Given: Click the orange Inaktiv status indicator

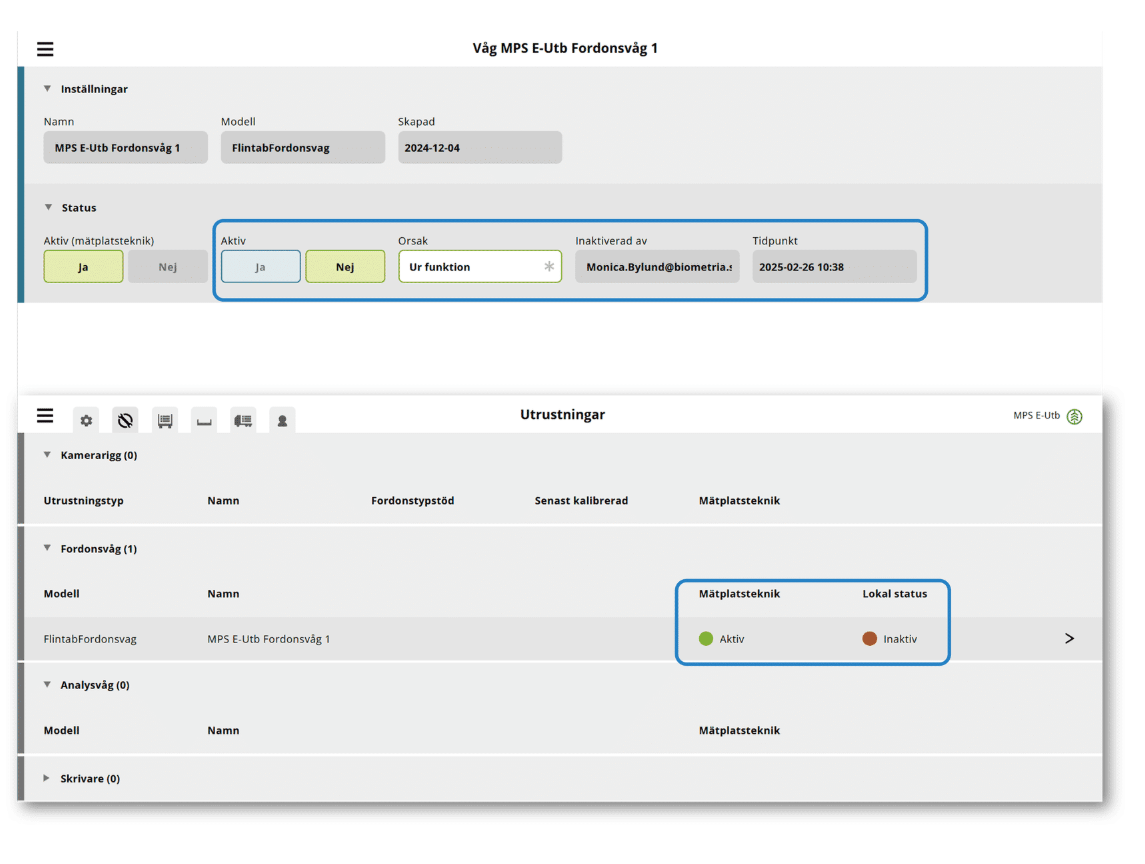Looking at the screenshot, I should click(x=869, y=639).
